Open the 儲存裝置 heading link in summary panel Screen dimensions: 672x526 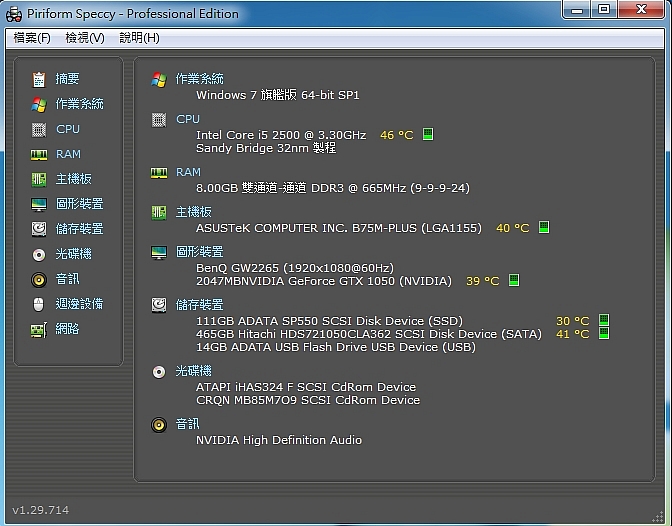(x=199, y=305)
